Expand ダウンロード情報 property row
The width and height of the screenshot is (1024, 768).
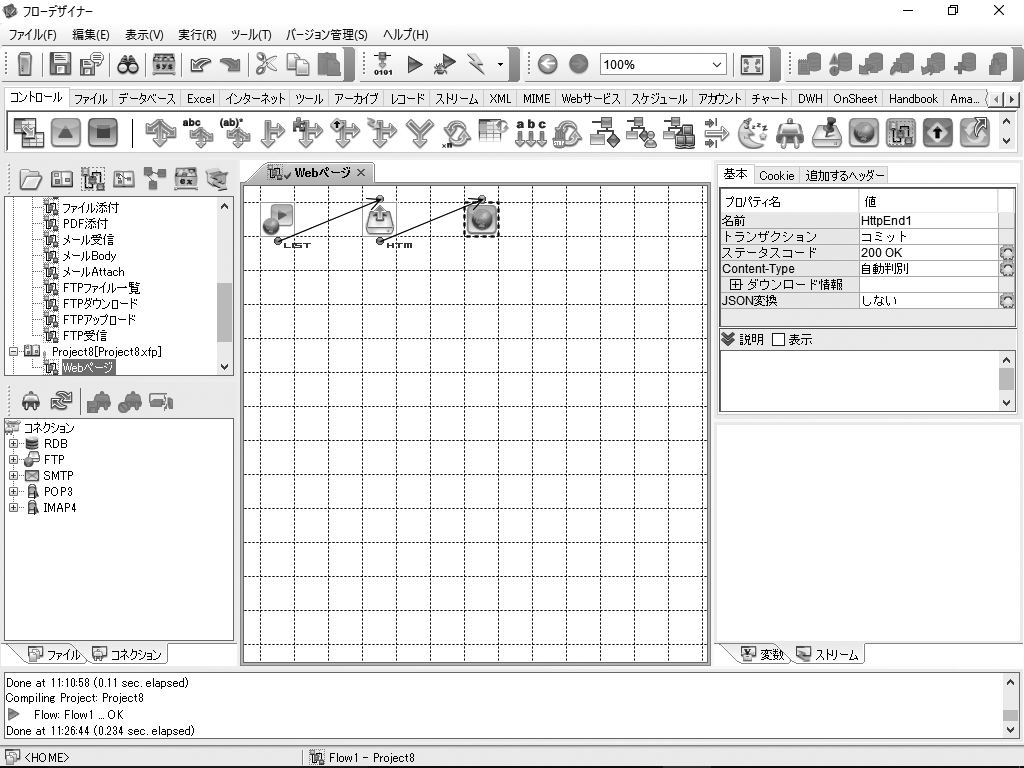(735, 285)
